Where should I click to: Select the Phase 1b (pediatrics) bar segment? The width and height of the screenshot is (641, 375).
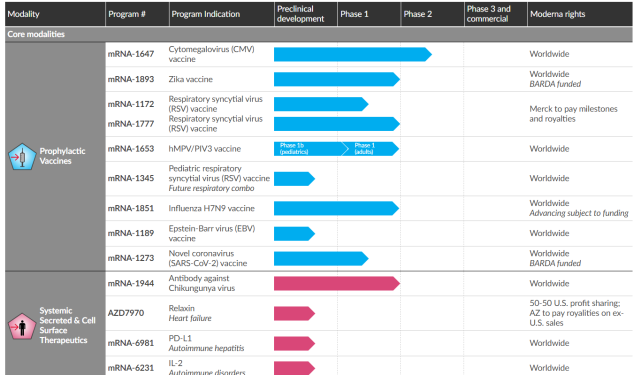[309, 149]
